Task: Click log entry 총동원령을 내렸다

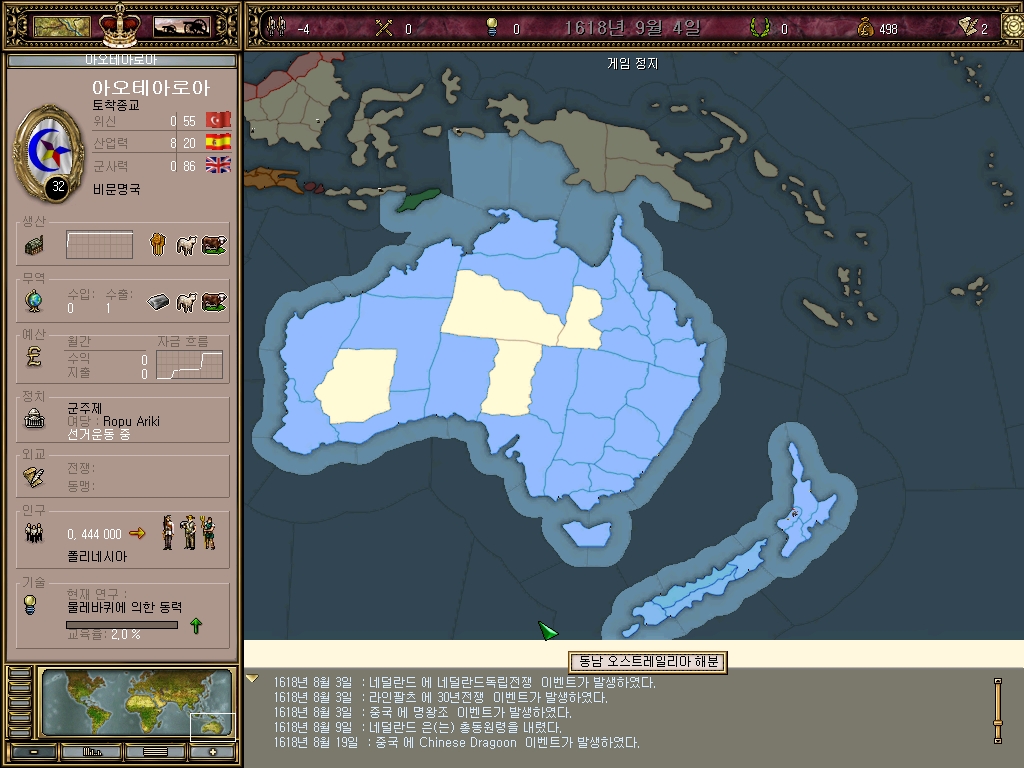Action: click(417, 728)
